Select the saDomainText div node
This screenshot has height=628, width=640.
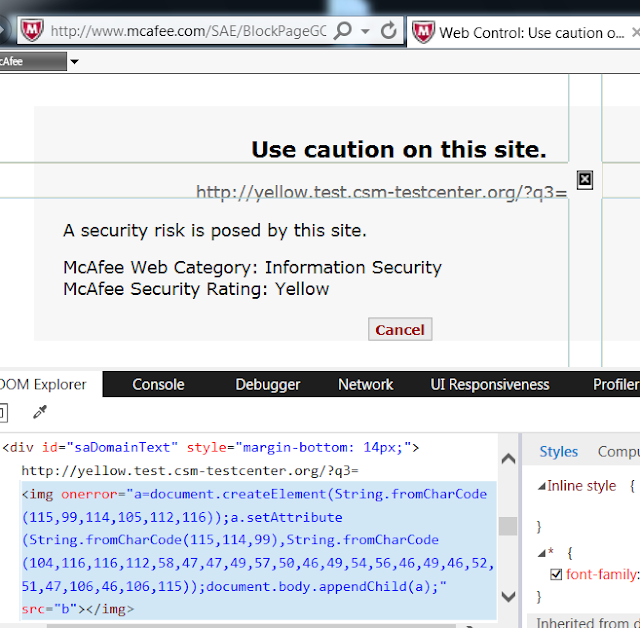(x=211, y=448)
